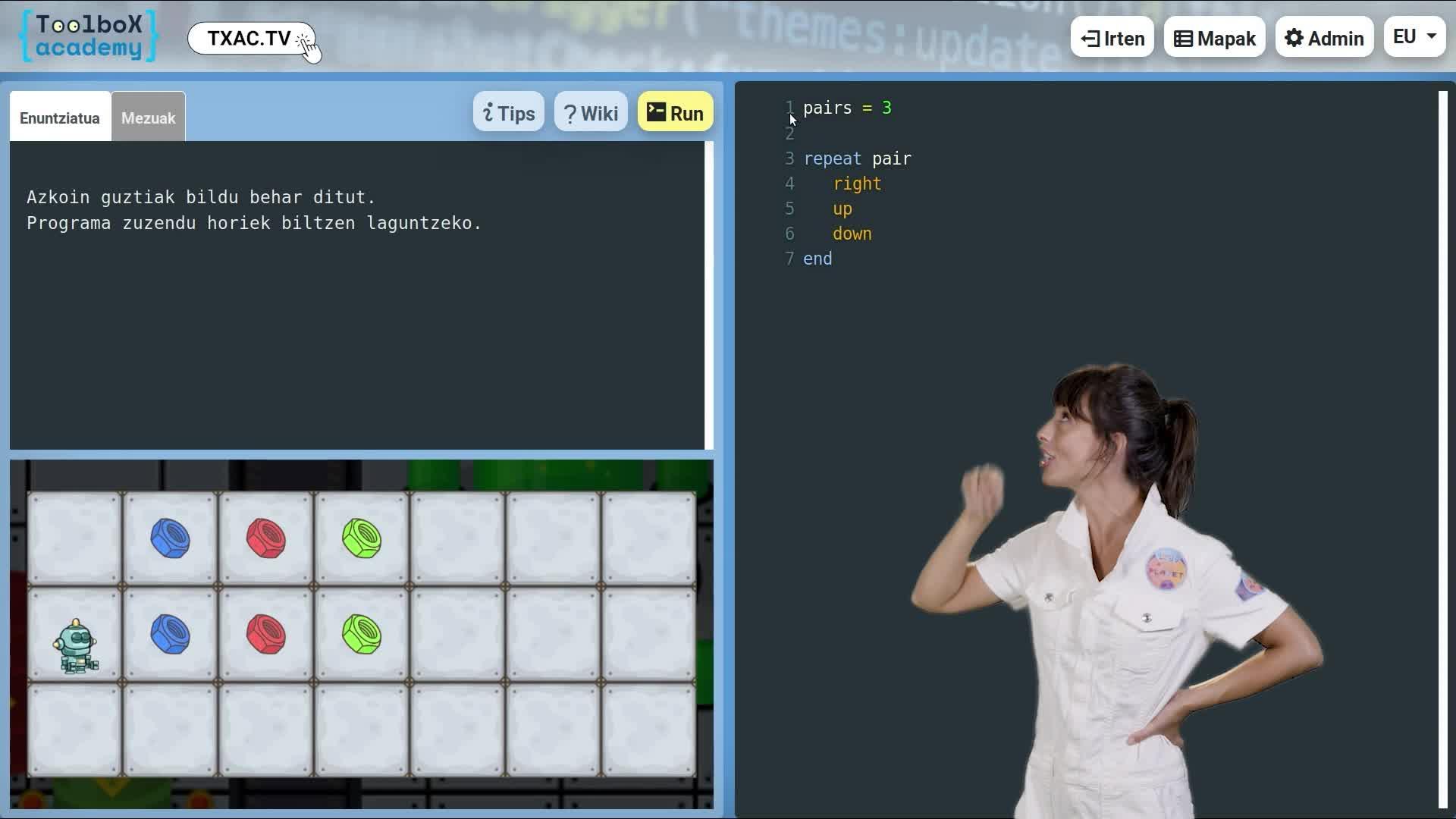Click the code line 'pairs = 3'
1456x819 pixels.
tap(847, 108)
